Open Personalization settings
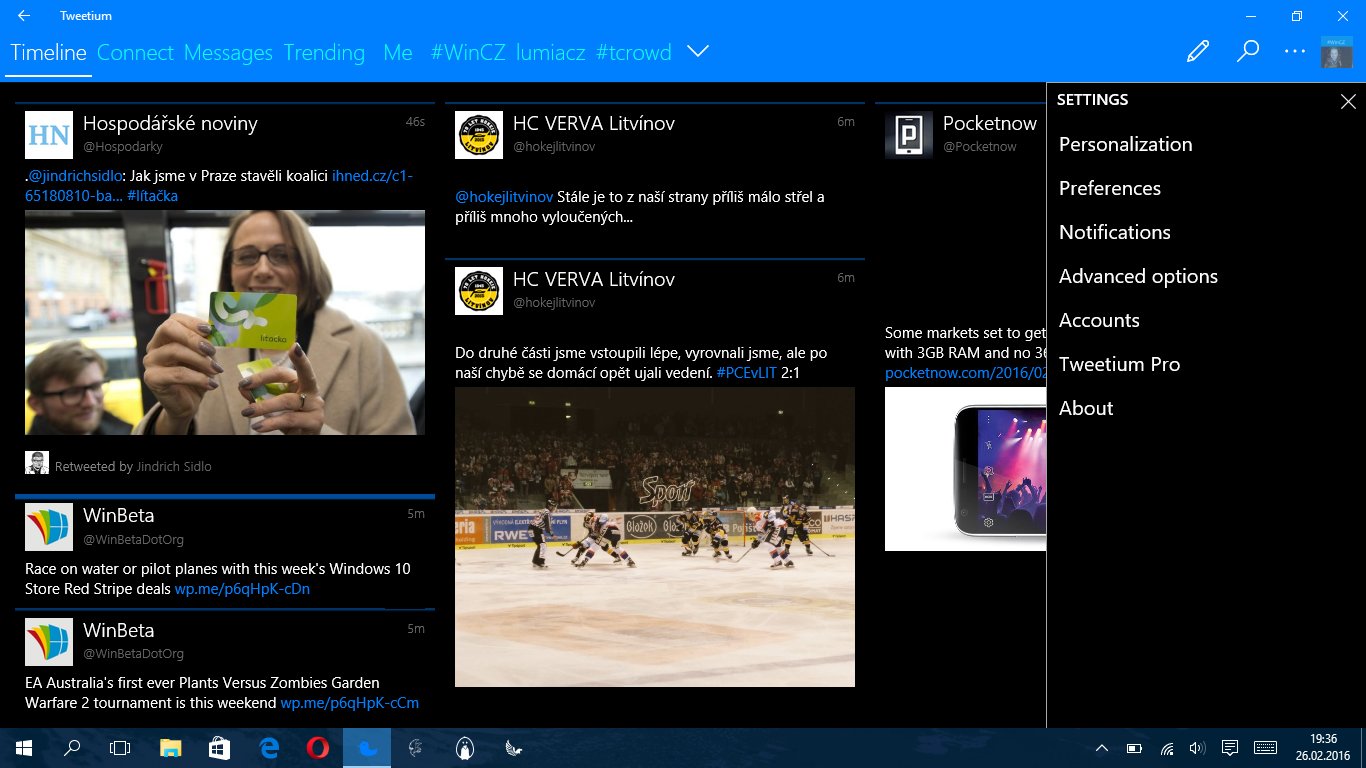This screenshot has width=1366, height=768. pyautogui.click(x=1125, y=144)
